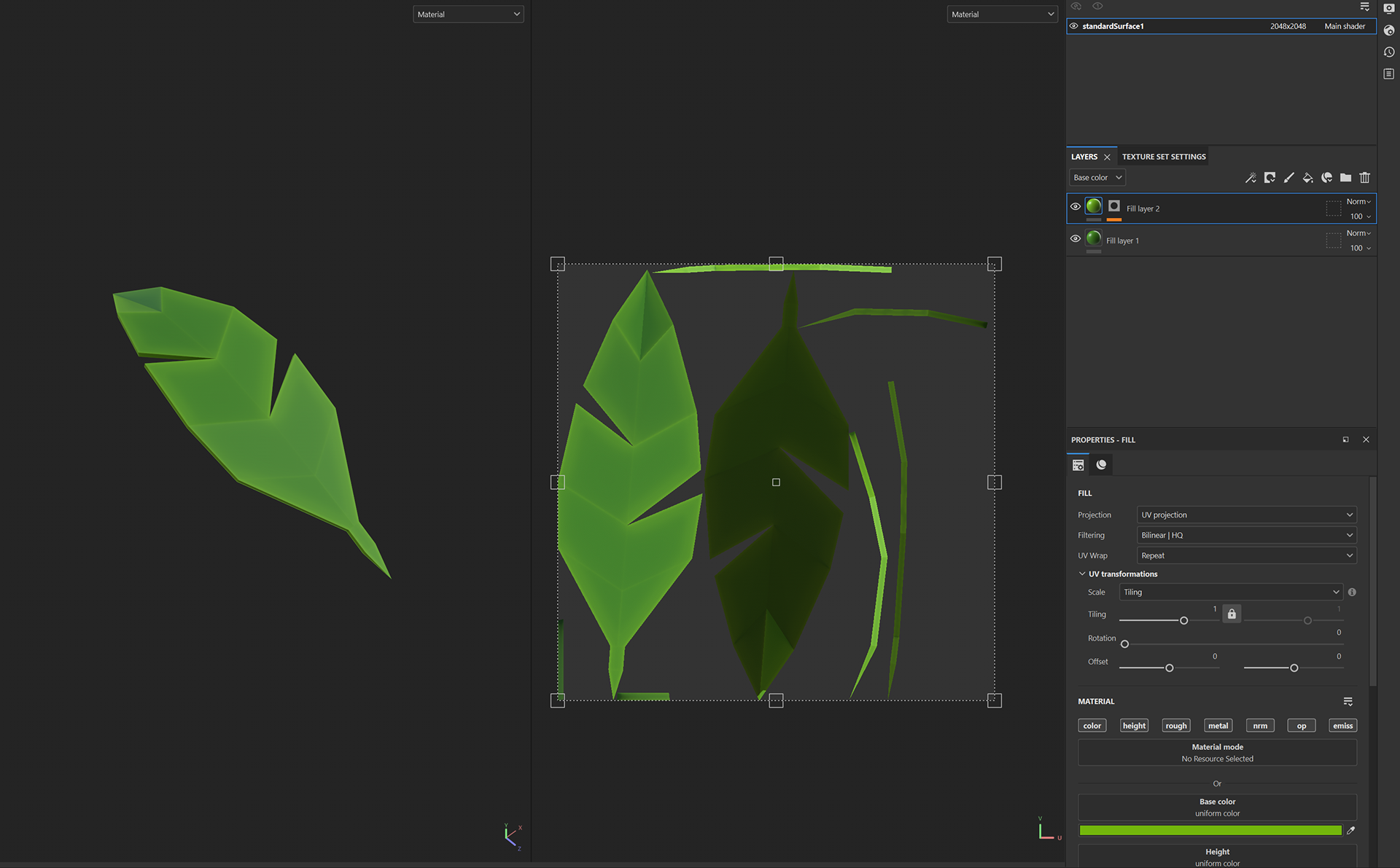Open the History panel icon
1400x868 pixels.
(1389, 52)
